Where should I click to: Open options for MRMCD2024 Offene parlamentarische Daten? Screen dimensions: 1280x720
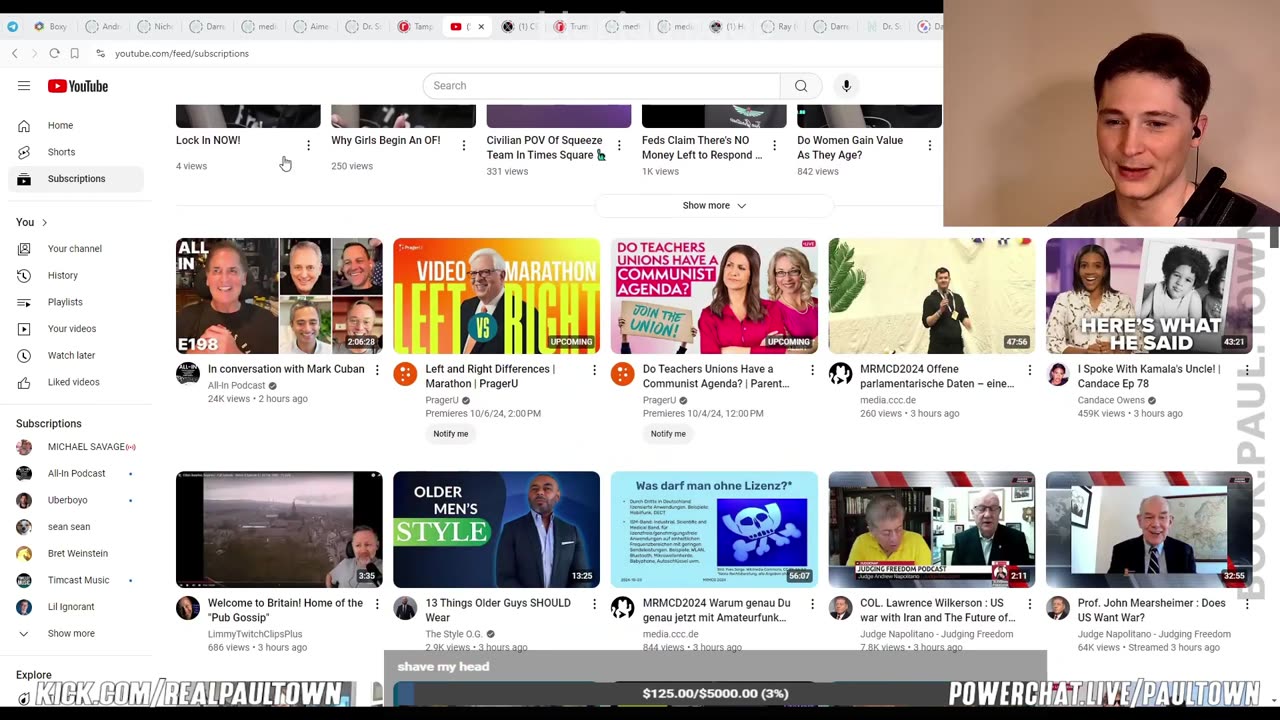click(x=1029, y=370)
